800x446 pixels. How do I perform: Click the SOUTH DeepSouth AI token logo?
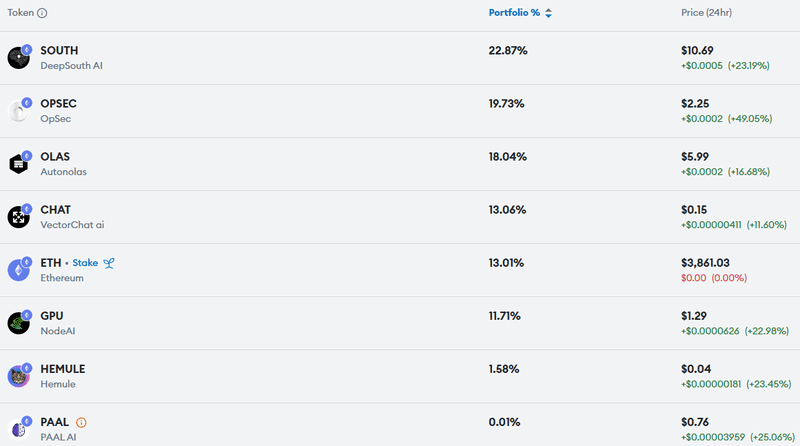[x=18, y=58]
